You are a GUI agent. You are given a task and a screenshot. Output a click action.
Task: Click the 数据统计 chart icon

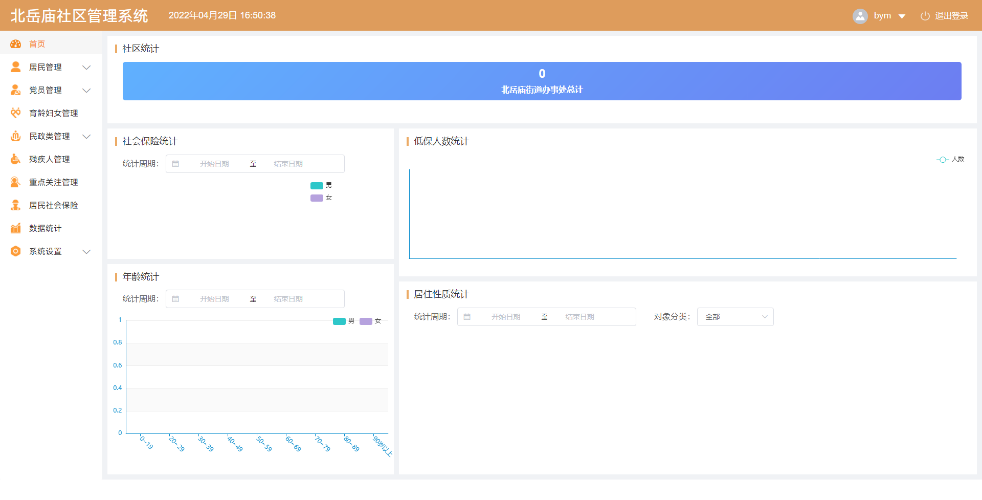tap(16, 228)
